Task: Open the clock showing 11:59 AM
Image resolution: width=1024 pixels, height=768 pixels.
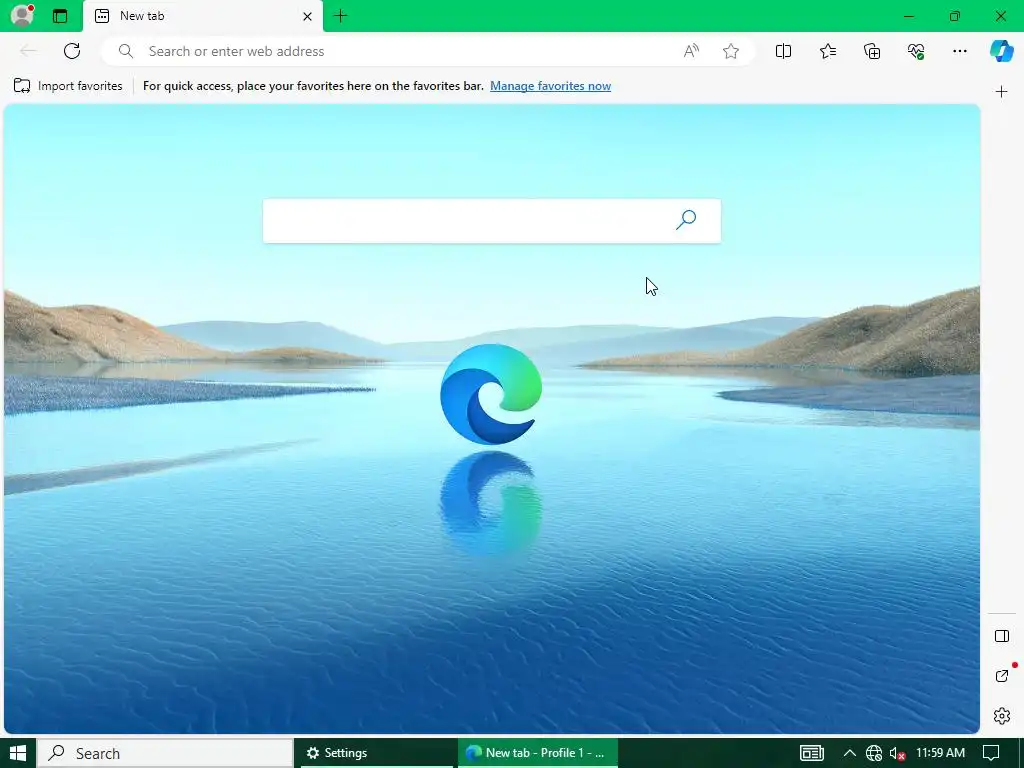Action: 940,753
